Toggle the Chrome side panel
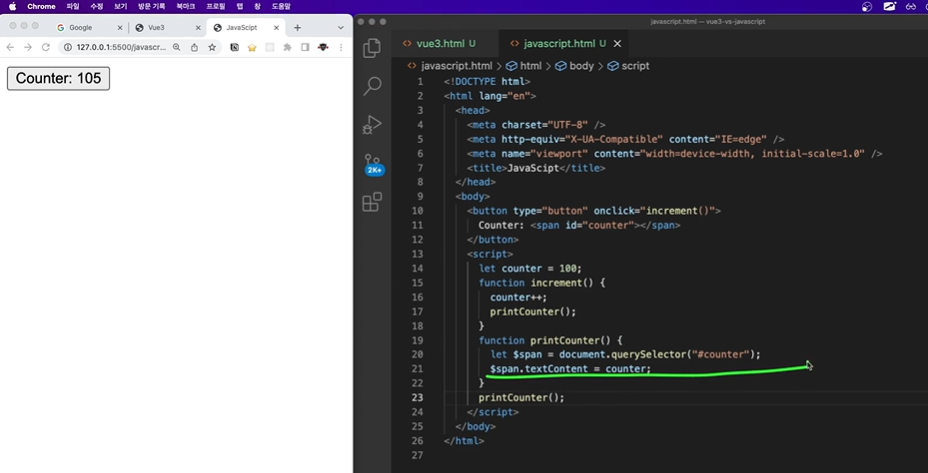The width and height of the screenshot is (928, 473). tap(305, 47)
